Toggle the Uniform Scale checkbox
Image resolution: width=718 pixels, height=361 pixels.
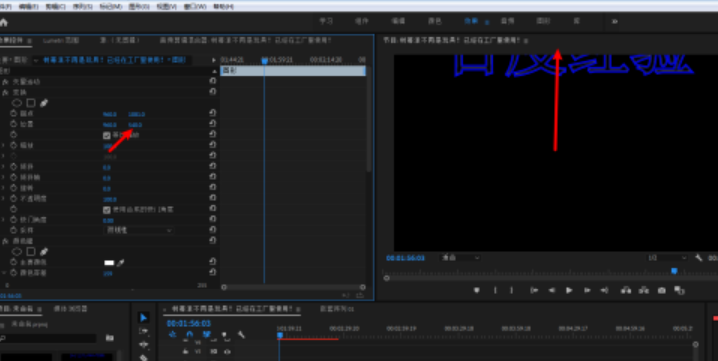[x=107, y=135]
